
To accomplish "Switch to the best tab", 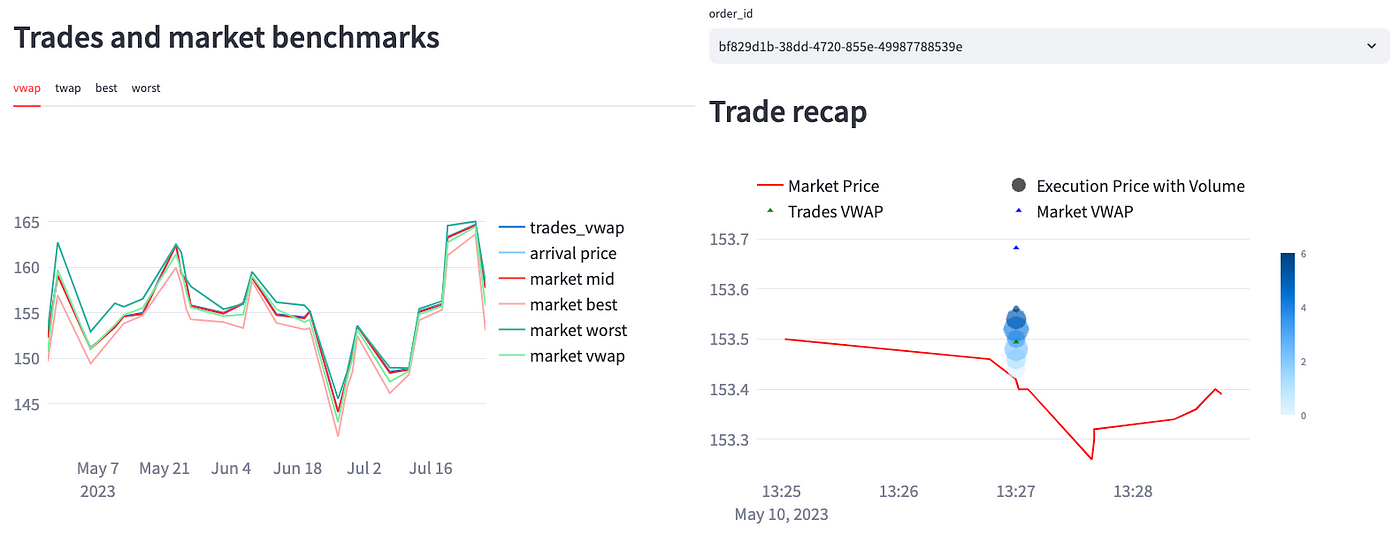I will pyautogui.click(x=106, y=88).
